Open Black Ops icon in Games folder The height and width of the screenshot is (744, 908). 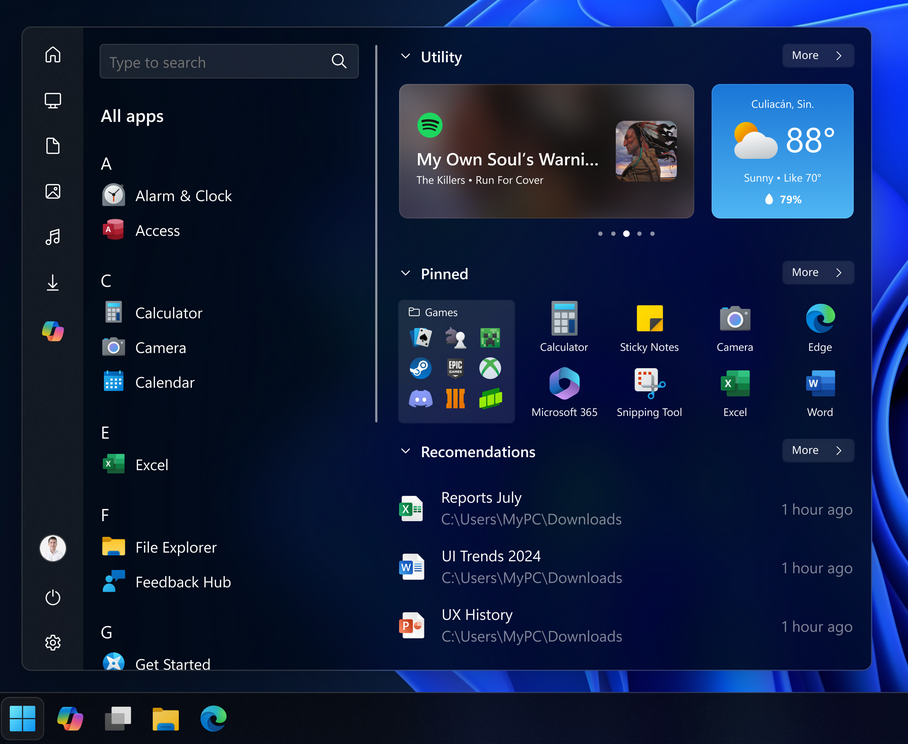[456, 399]
